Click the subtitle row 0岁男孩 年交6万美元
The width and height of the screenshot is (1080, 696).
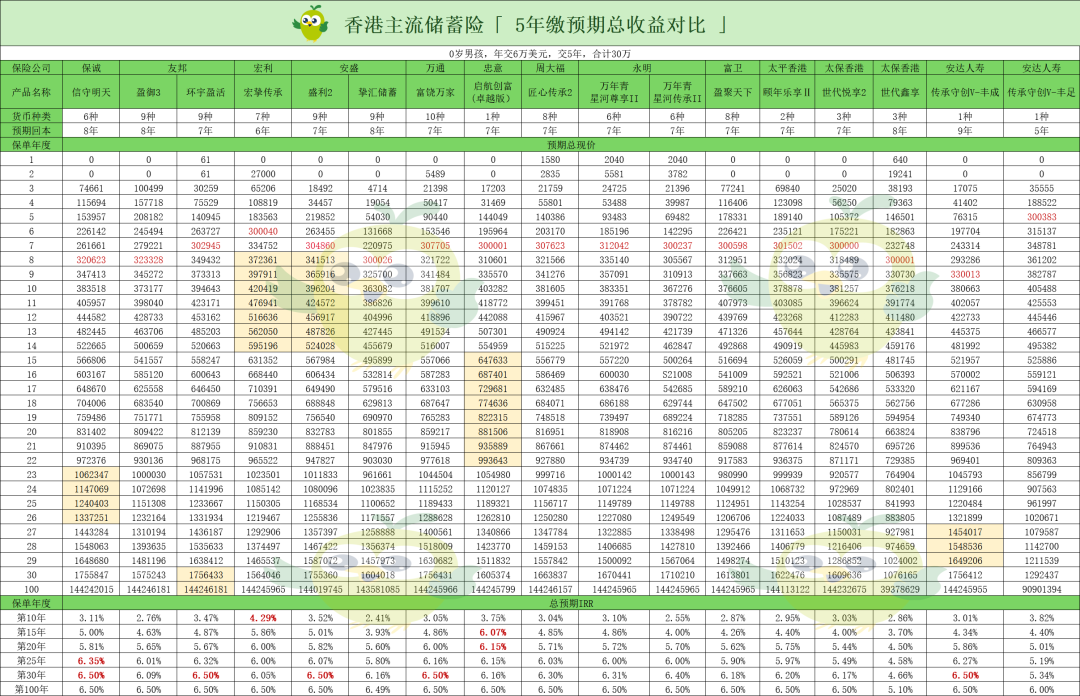coord(539,52)
